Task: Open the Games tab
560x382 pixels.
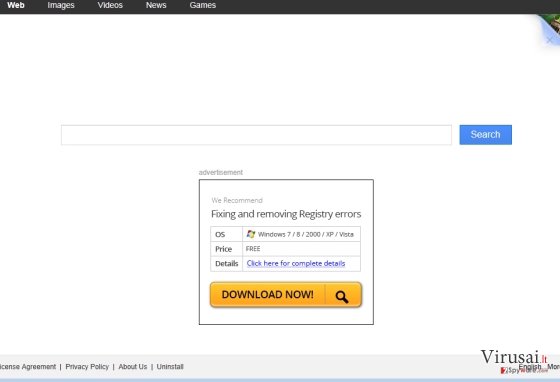Action: [202, 5]
